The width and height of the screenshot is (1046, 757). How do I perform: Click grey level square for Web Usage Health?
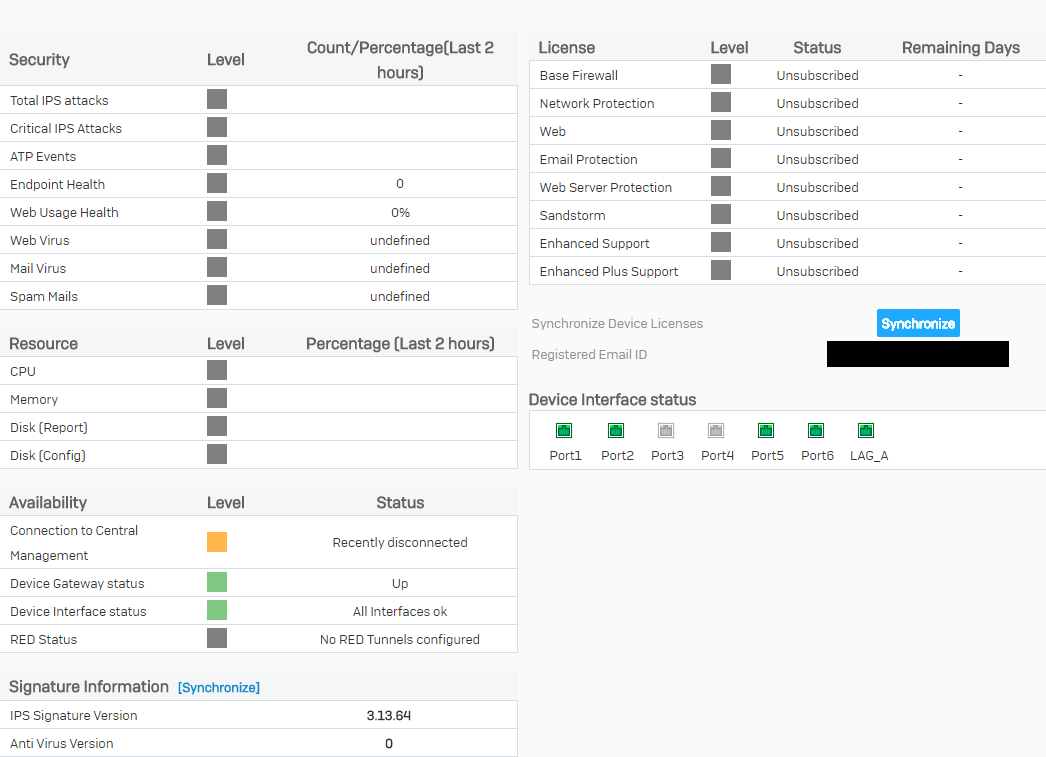(x=217, y=211)
